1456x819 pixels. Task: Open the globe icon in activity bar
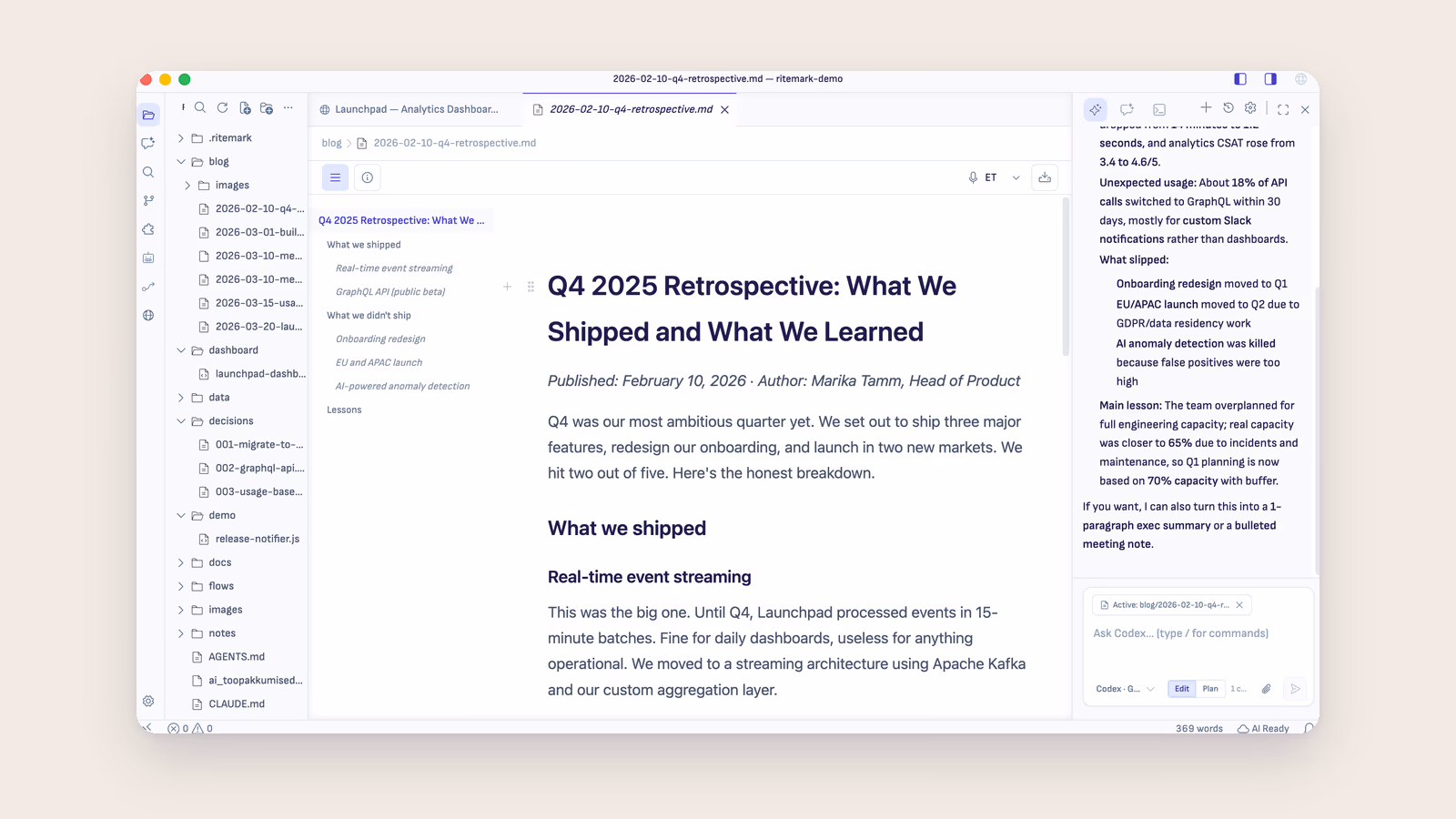tap(148, 316)
